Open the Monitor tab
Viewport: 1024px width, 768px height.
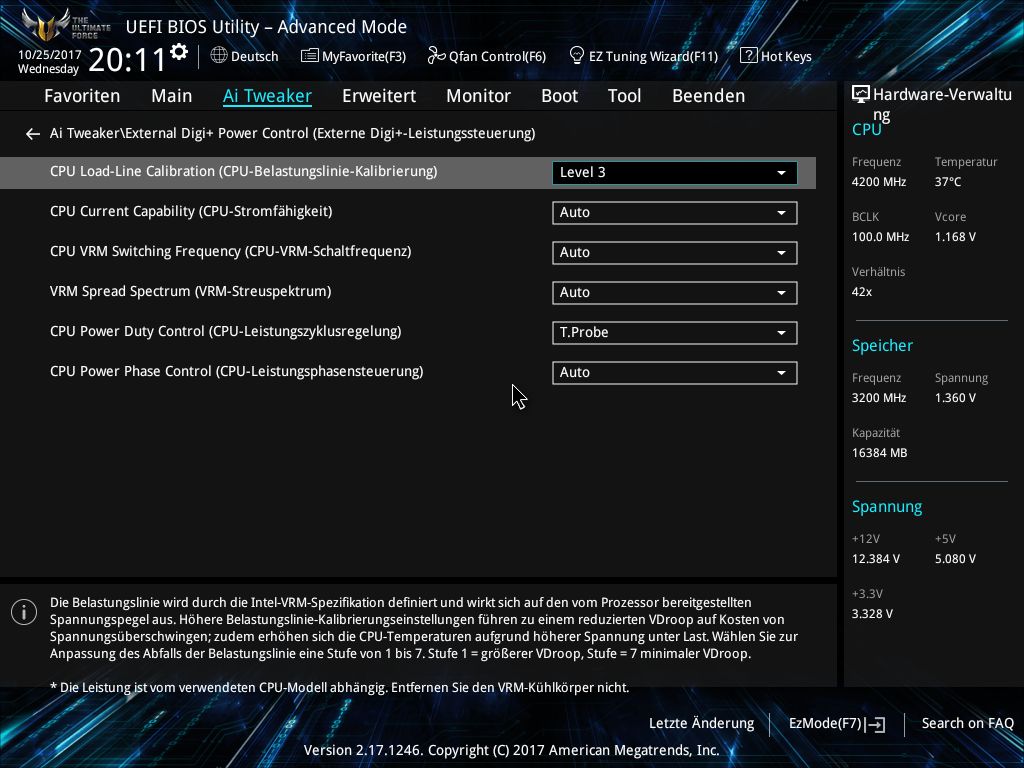(x=479, y=96)
